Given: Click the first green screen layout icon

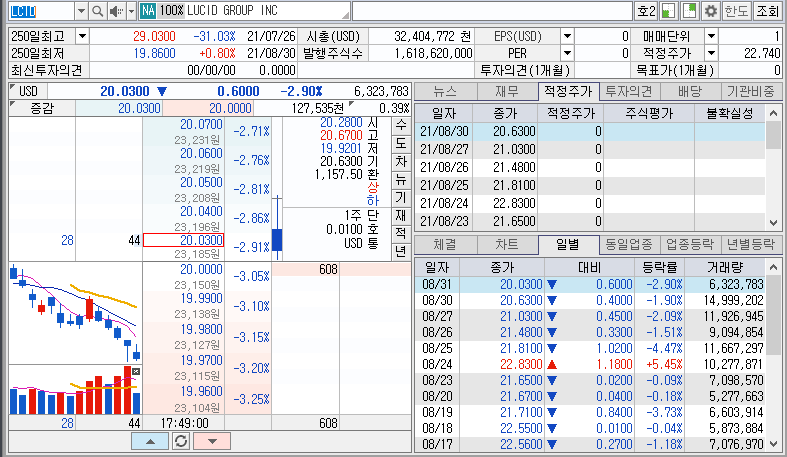Looking at the screenshot, I should pyautogui.click(x=668, y=11).
